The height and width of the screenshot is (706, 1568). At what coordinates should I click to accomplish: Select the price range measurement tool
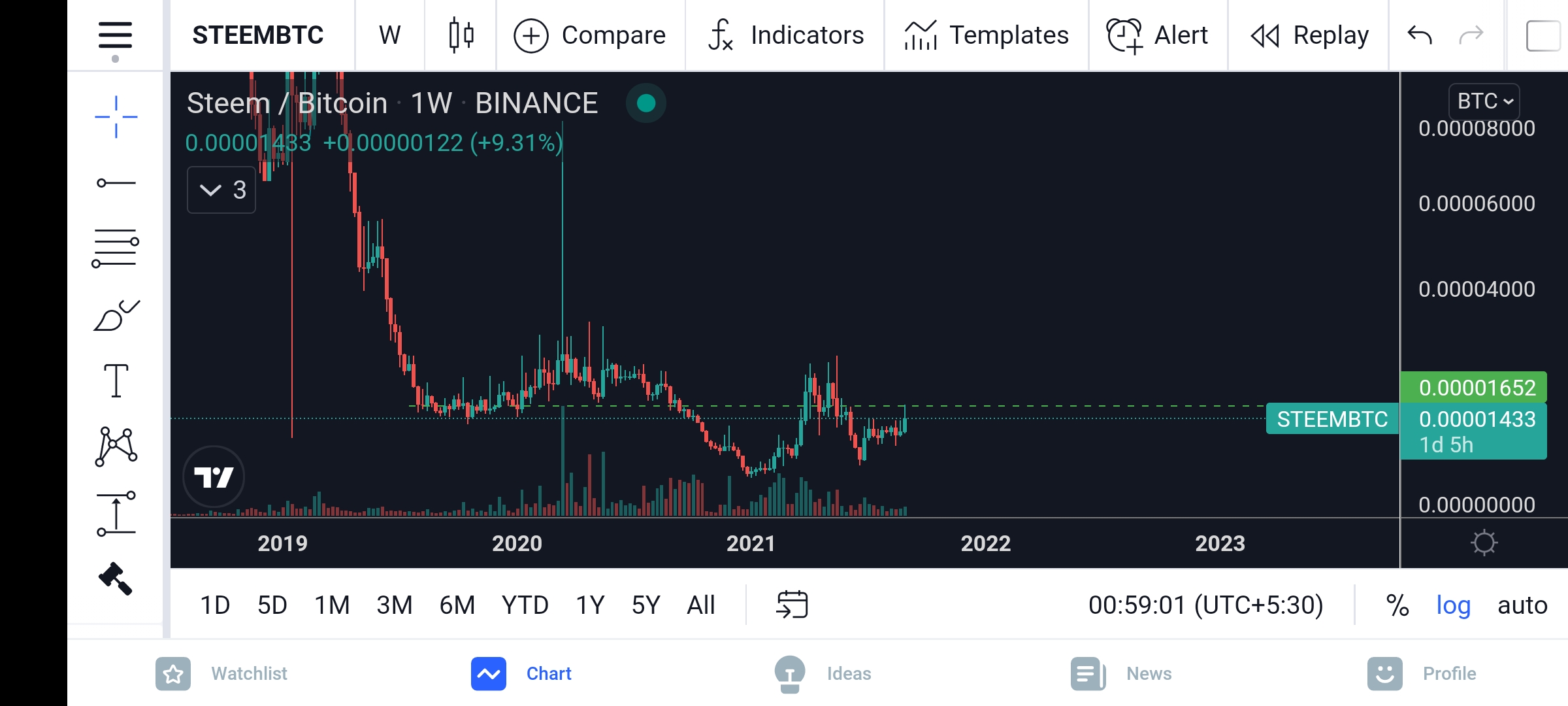pyautogui.click(x=116, y=514)
